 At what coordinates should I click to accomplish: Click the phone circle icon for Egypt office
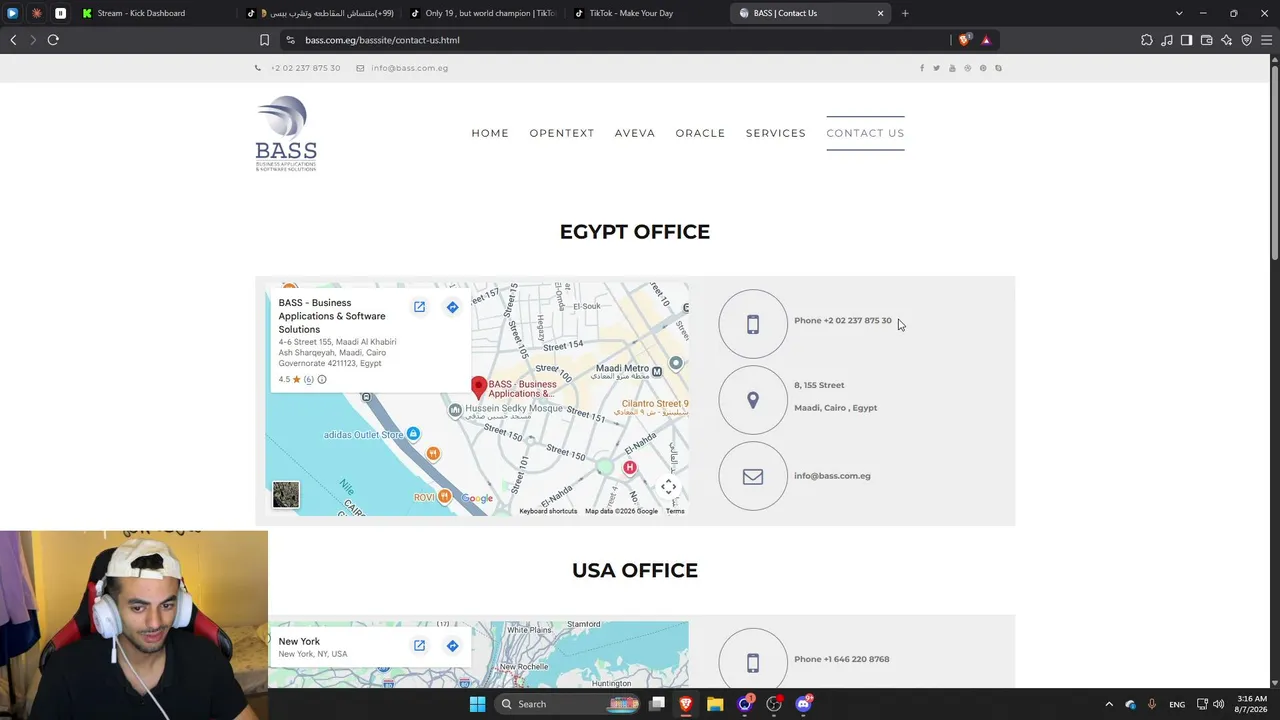tap(753, 324)
